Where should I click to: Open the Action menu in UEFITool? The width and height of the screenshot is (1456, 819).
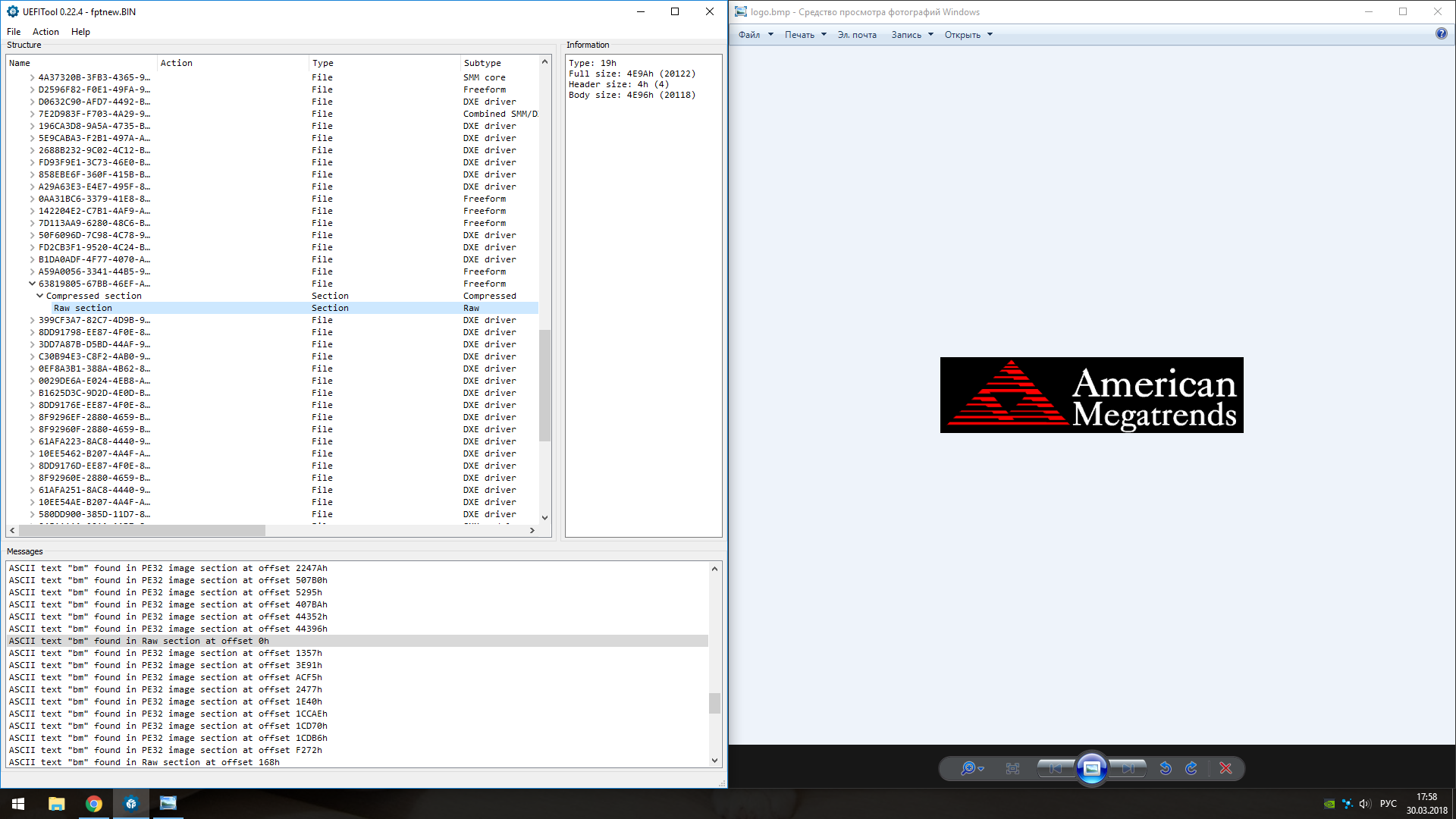[x=45, y=32]
